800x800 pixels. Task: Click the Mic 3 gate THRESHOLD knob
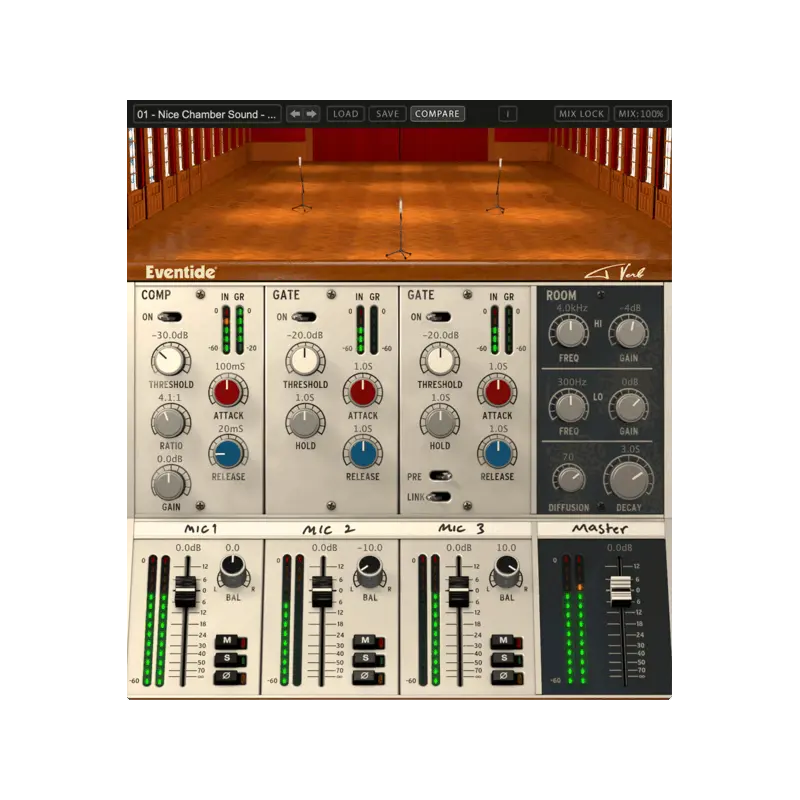[x=439, y=360]
